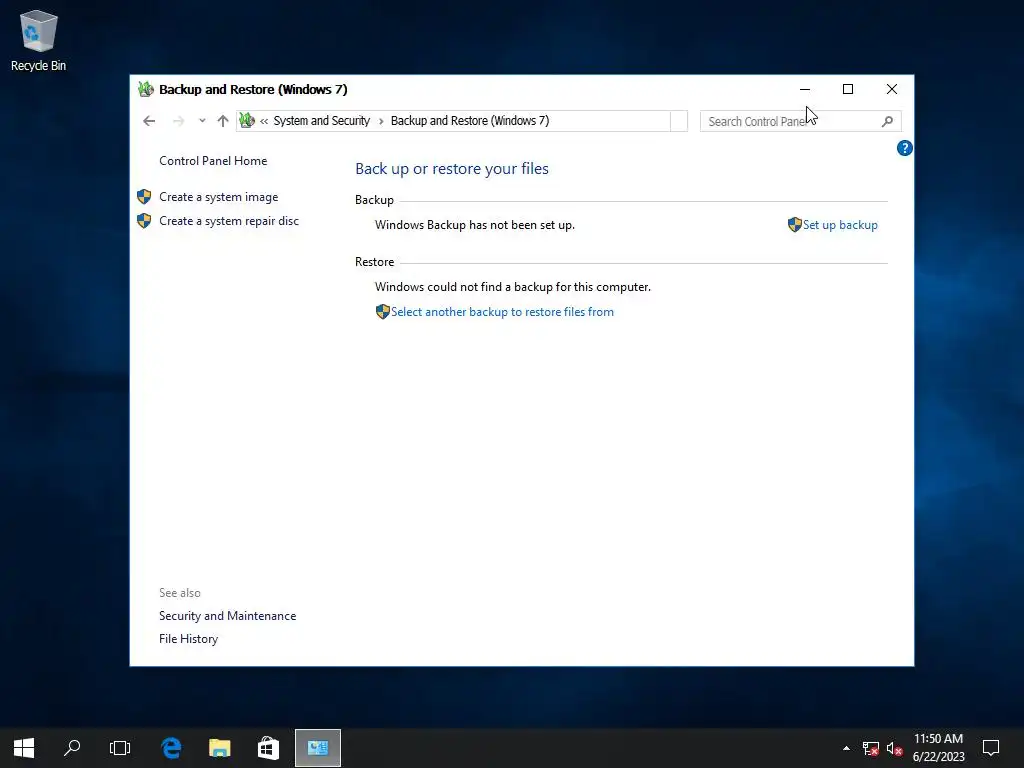Click the Control Panel icon in address bar

(246, 120)
